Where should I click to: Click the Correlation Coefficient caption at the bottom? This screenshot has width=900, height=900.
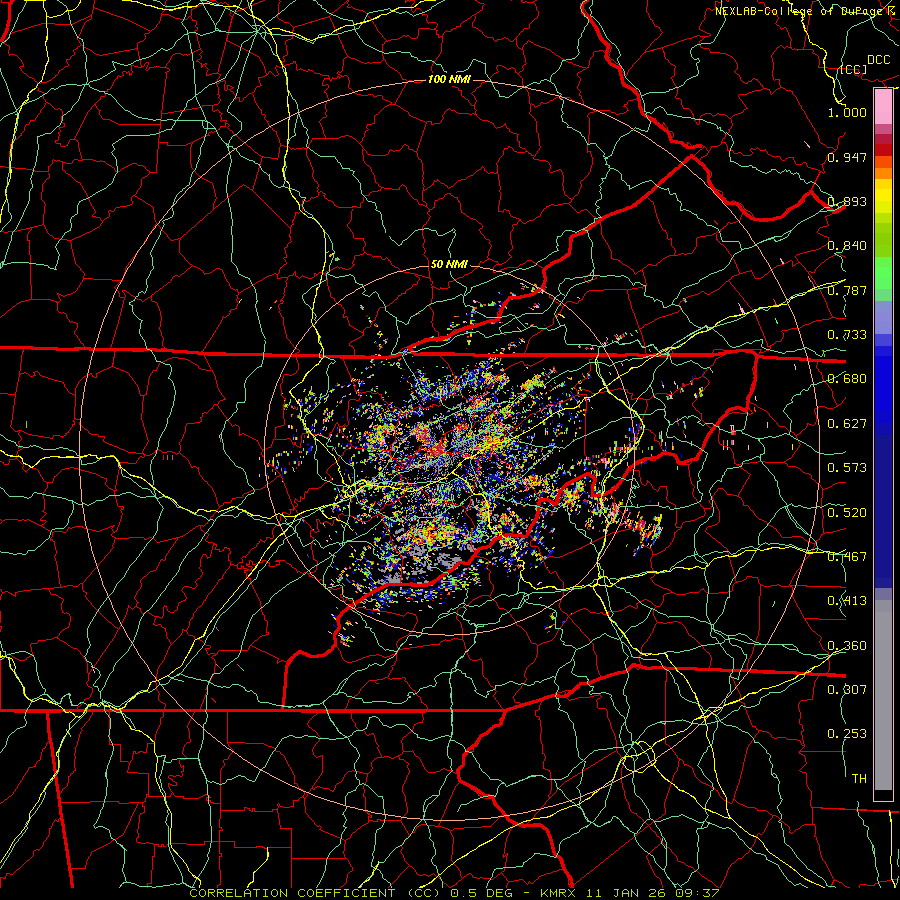point(454,893)
